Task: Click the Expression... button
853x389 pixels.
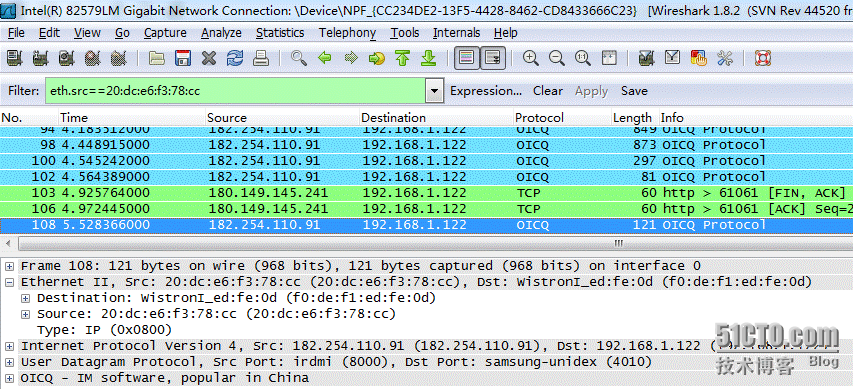Action: [x=486, y=91]
